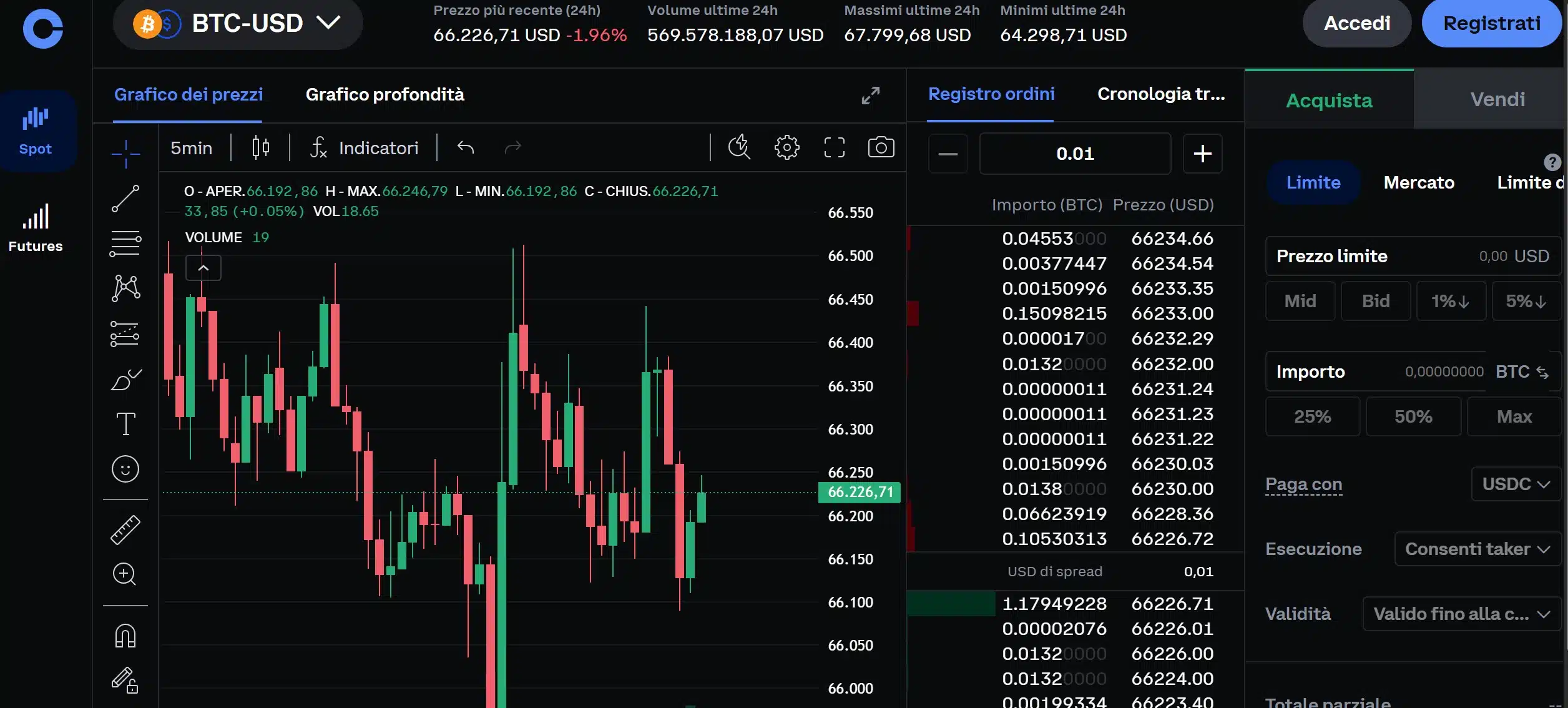Select the text annotation tool
Image resolution: width=1568 pixels, height=708 pixels.
click(125, 424)
